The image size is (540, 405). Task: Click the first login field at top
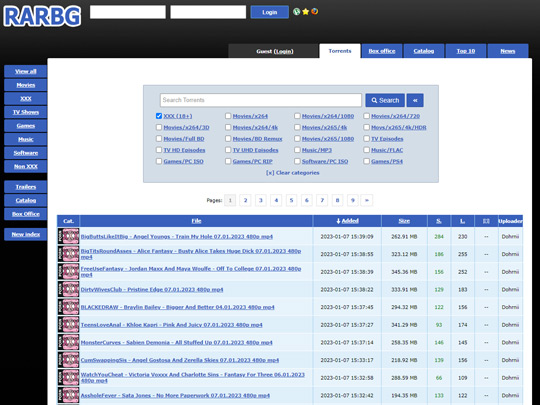coord(128,12)
